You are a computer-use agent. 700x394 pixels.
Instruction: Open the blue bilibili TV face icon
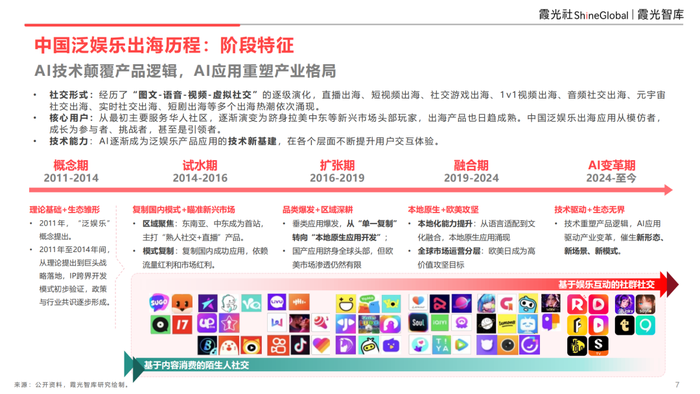point(528,324)
